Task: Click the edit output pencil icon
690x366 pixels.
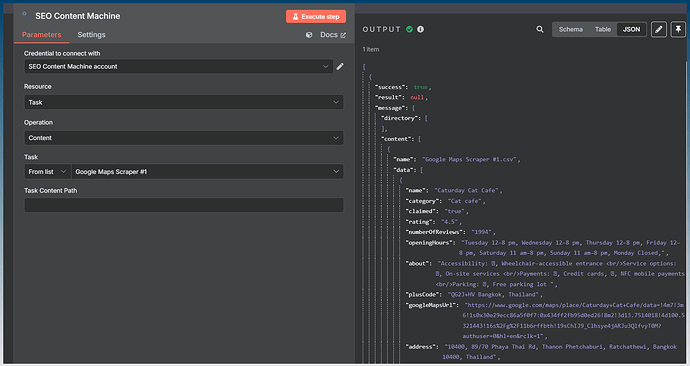Action: click(x=659, y=29)
